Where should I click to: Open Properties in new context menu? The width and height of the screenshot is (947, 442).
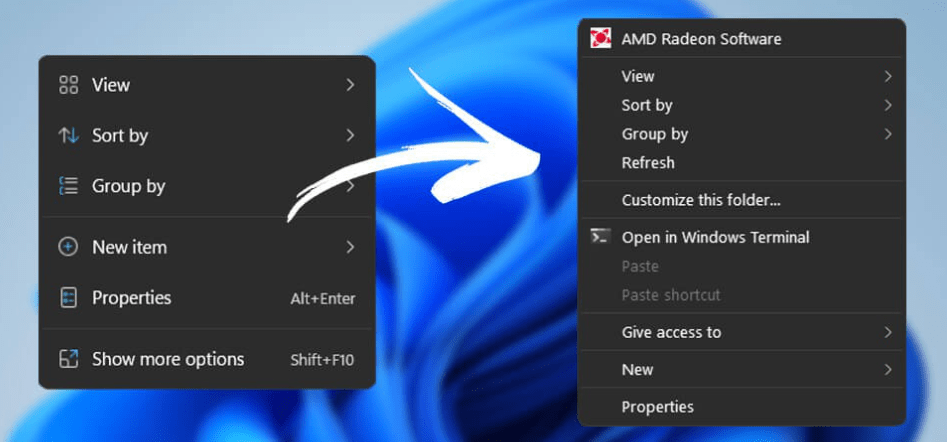pyautogui.click(x=207, y=298)
